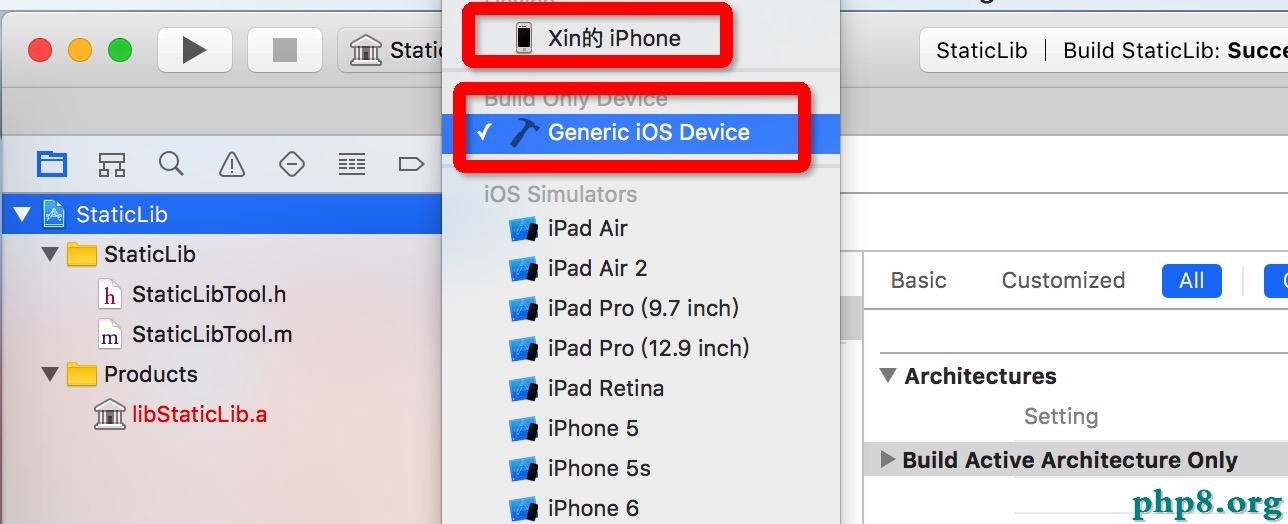Open StaticLibTool.m source file
Viewport: 1288px width, 524px height.
pos(211,334)
